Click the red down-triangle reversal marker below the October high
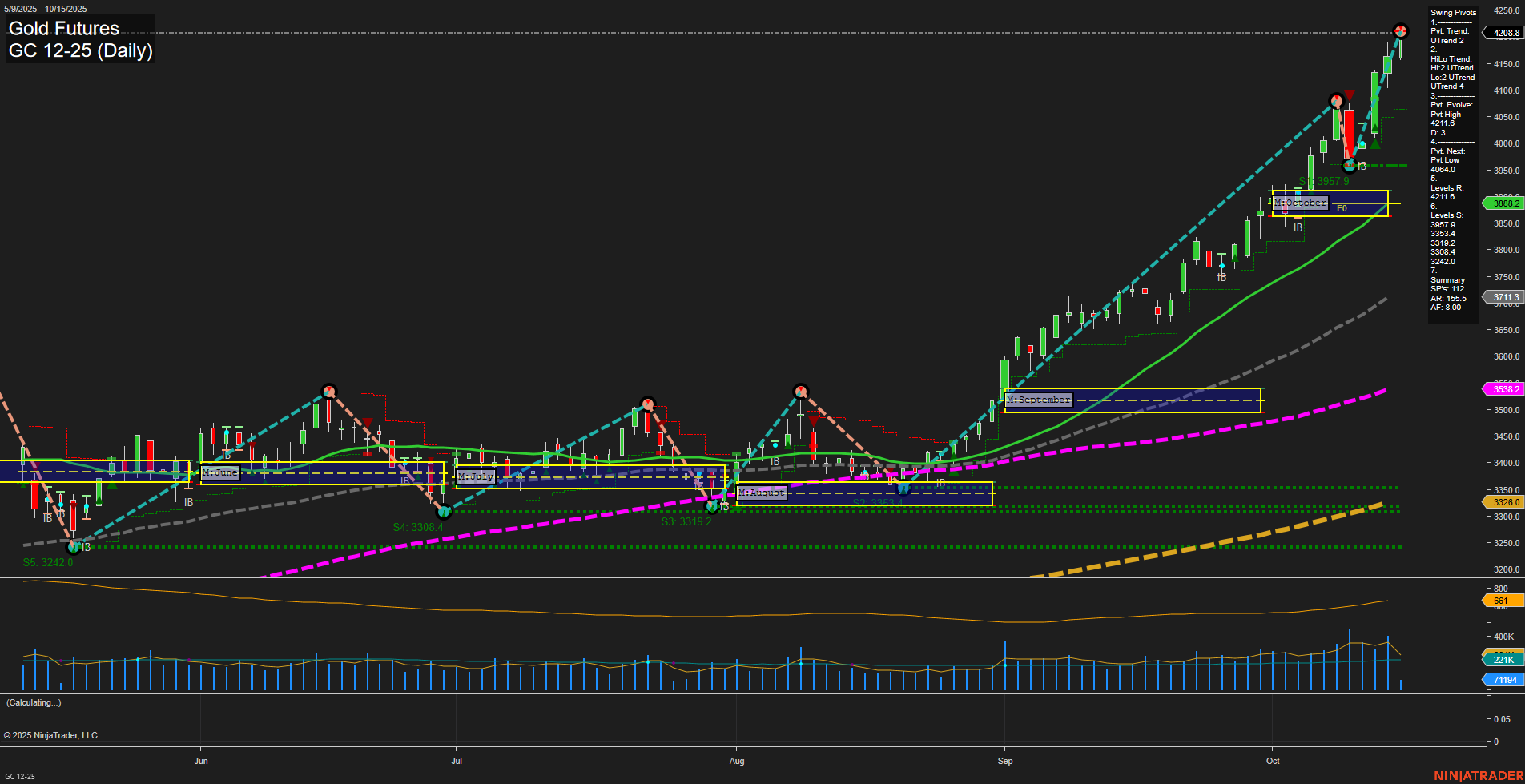Image resolution: width=1525 pixels, height=784 pixels. click(x=1349, y=94)
